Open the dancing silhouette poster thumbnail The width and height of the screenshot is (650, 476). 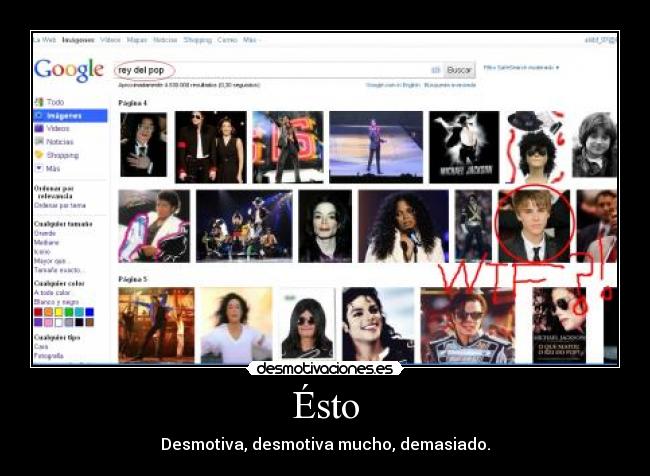[x=464, y=147]
